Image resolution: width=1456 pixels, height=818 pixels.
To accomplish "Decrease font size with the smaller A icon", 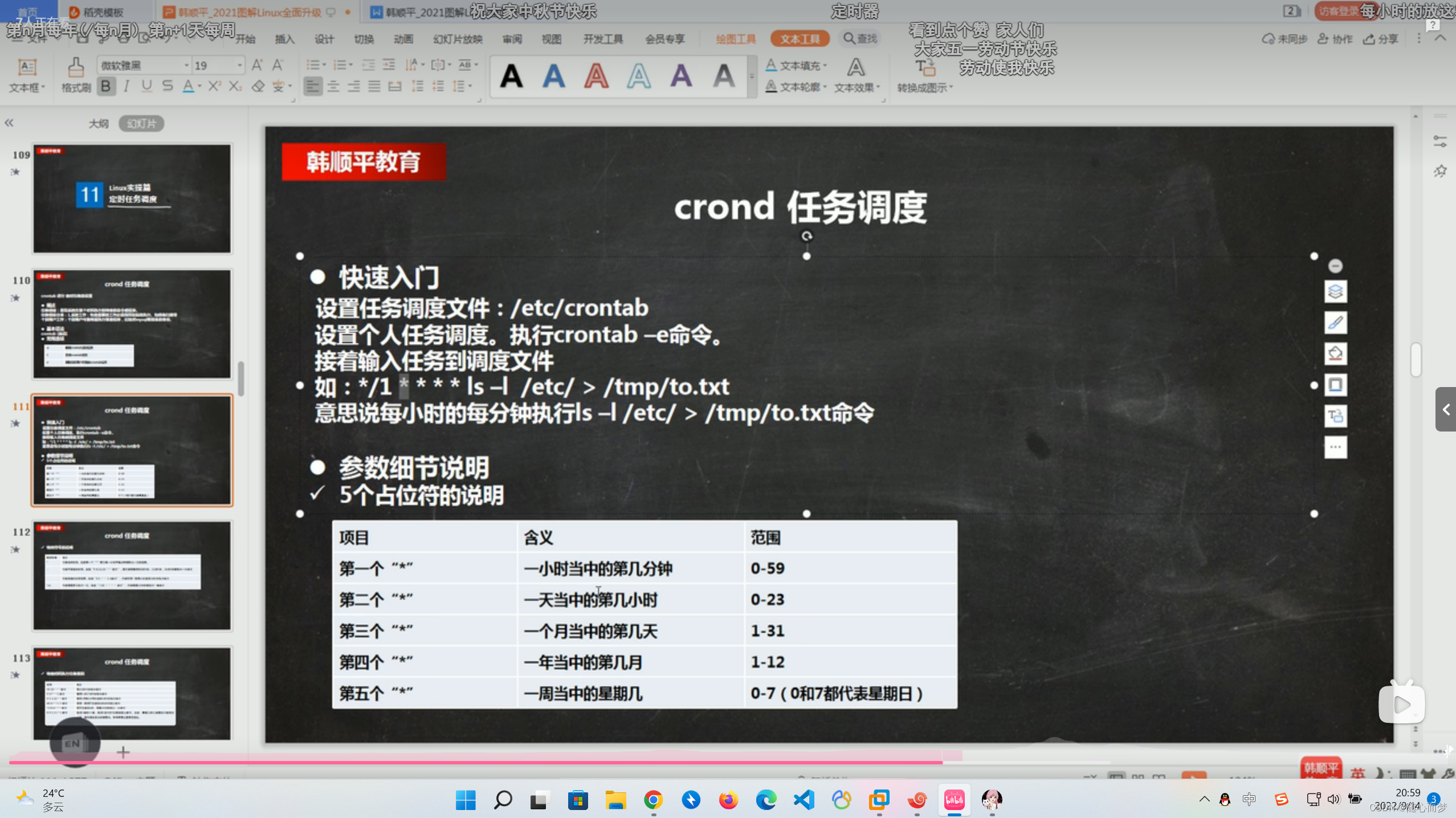I will (278, 65).
